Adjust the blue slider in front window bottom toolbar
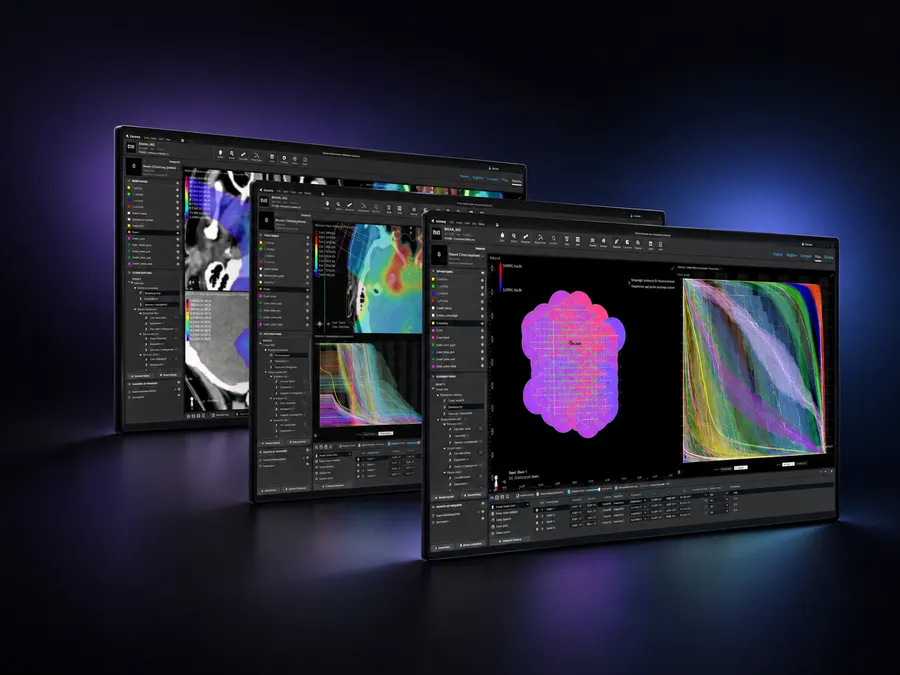The width and height of the screenshot is (900, 675). (593, 490)
